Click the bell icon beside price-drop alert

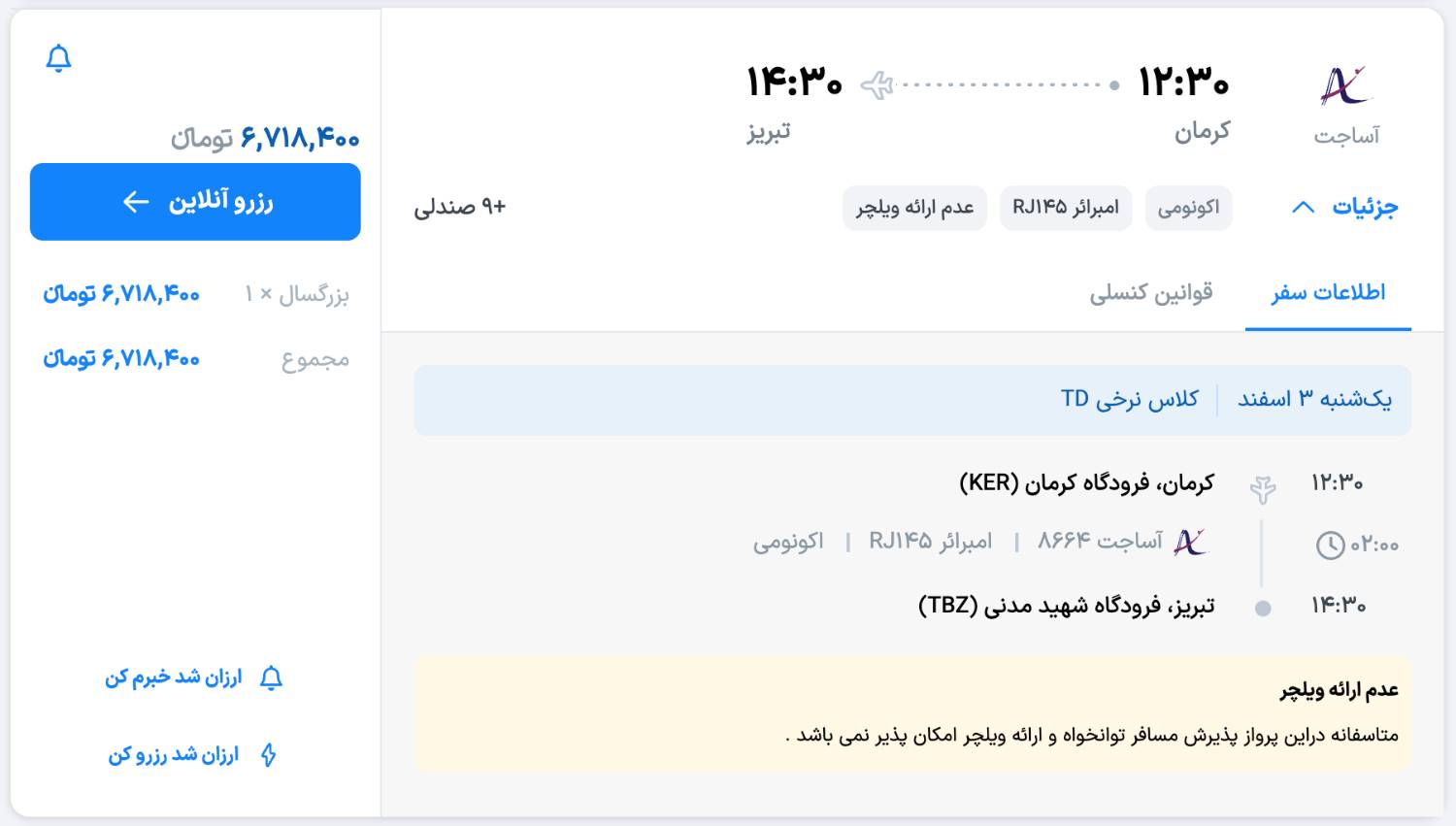(x=272, y=677)
